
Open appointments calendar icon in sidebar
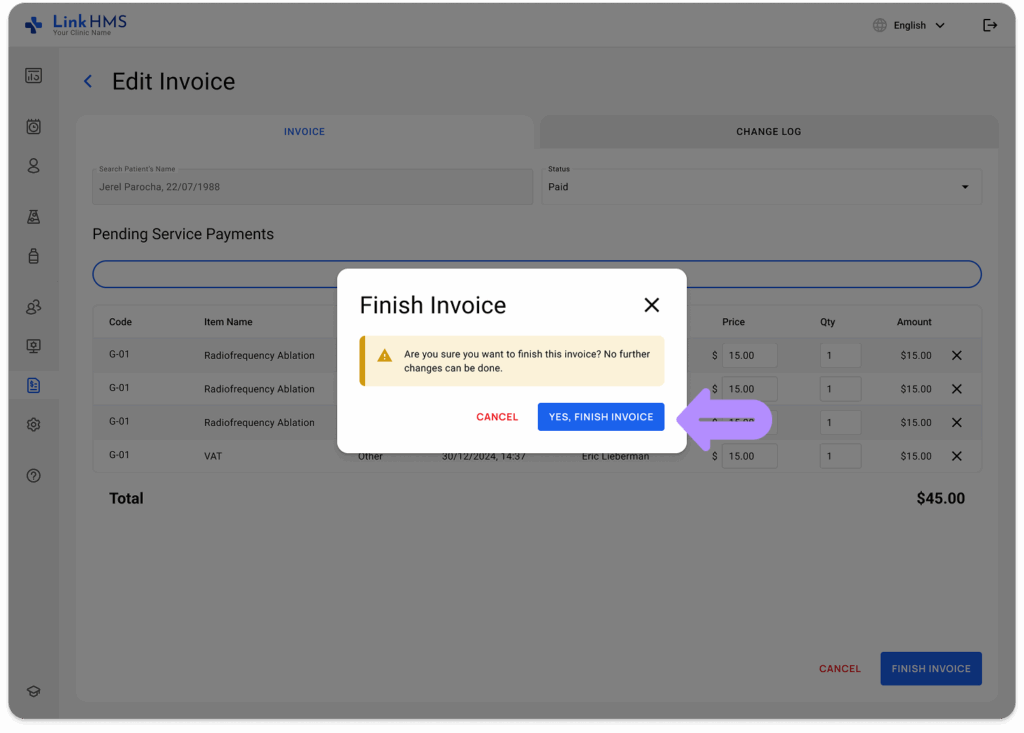33,126
